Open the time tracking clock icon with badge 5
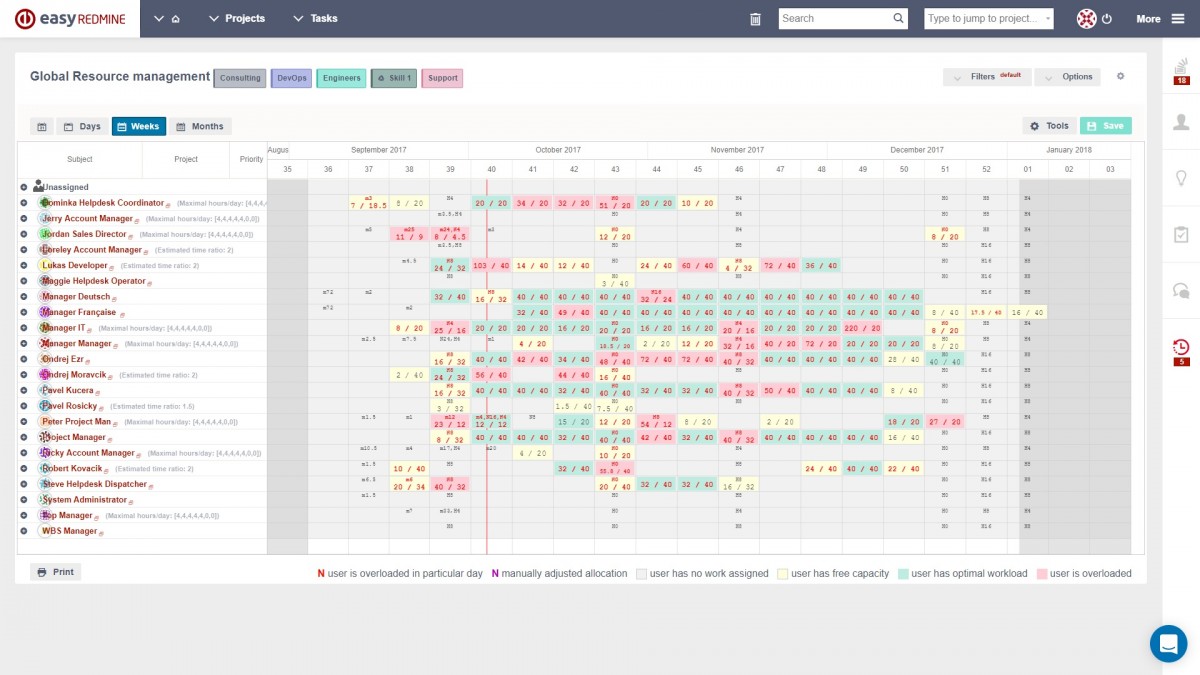This screenshot has height=675, width=1200. (1181, 350)
